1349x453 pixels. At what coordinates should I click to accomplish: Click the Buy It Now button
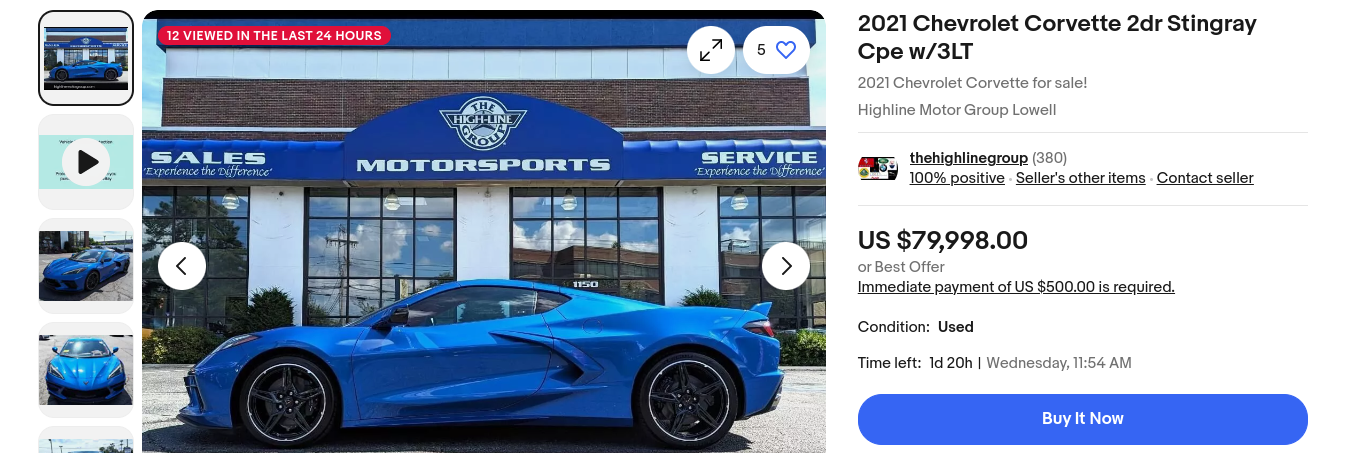pyautogui.click(x=1083, y=419)
